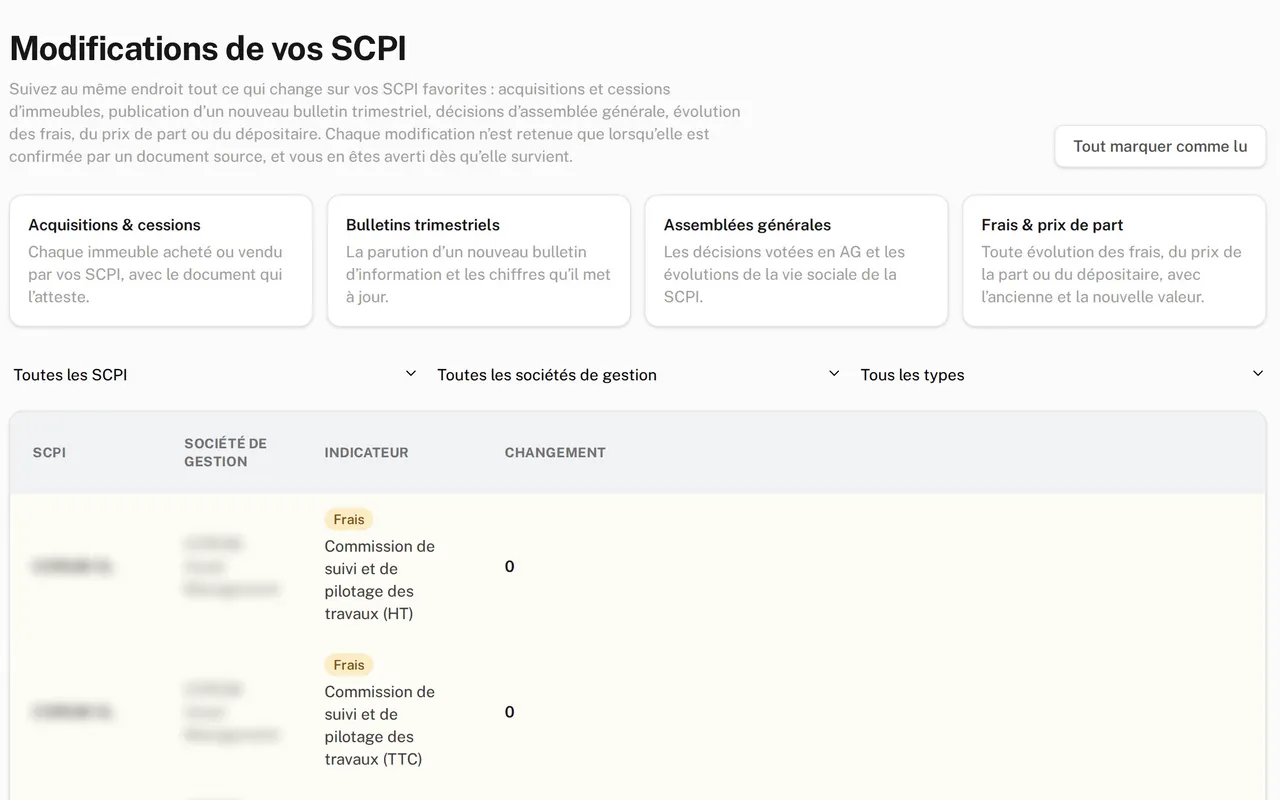Choose the Frais & prix de part card

pyautogui.click(x=1114, y=261)
